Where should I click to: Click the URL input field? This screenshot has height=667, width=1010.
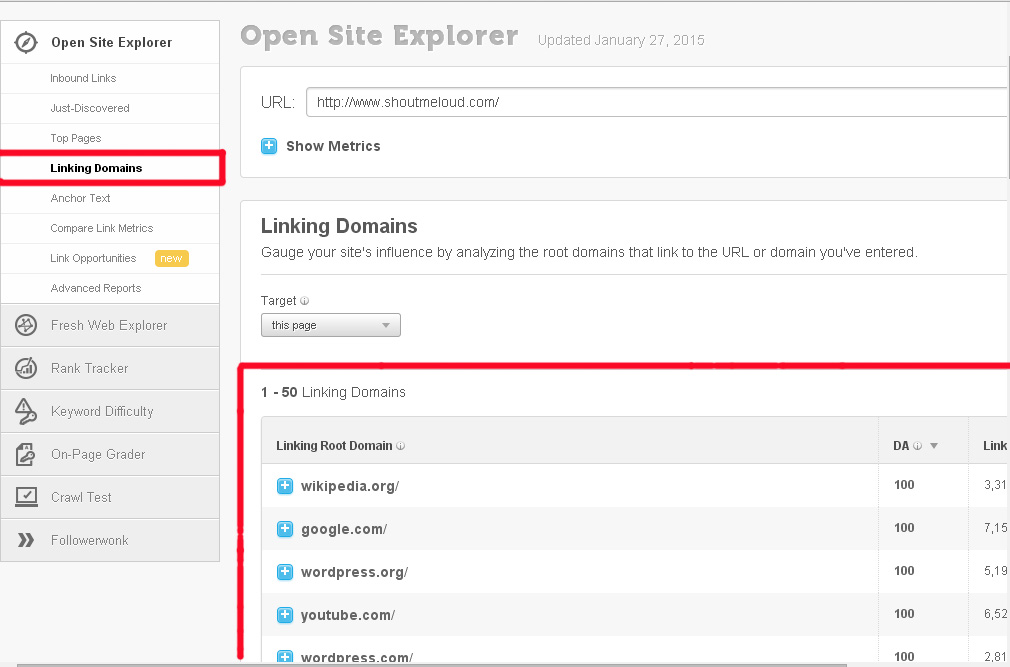point(655,102)
